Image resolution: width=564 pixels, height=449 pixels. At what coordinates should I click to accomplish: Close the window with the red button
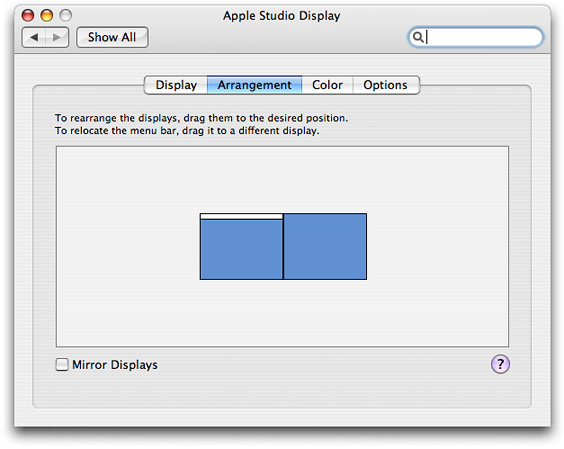(28, 15)
